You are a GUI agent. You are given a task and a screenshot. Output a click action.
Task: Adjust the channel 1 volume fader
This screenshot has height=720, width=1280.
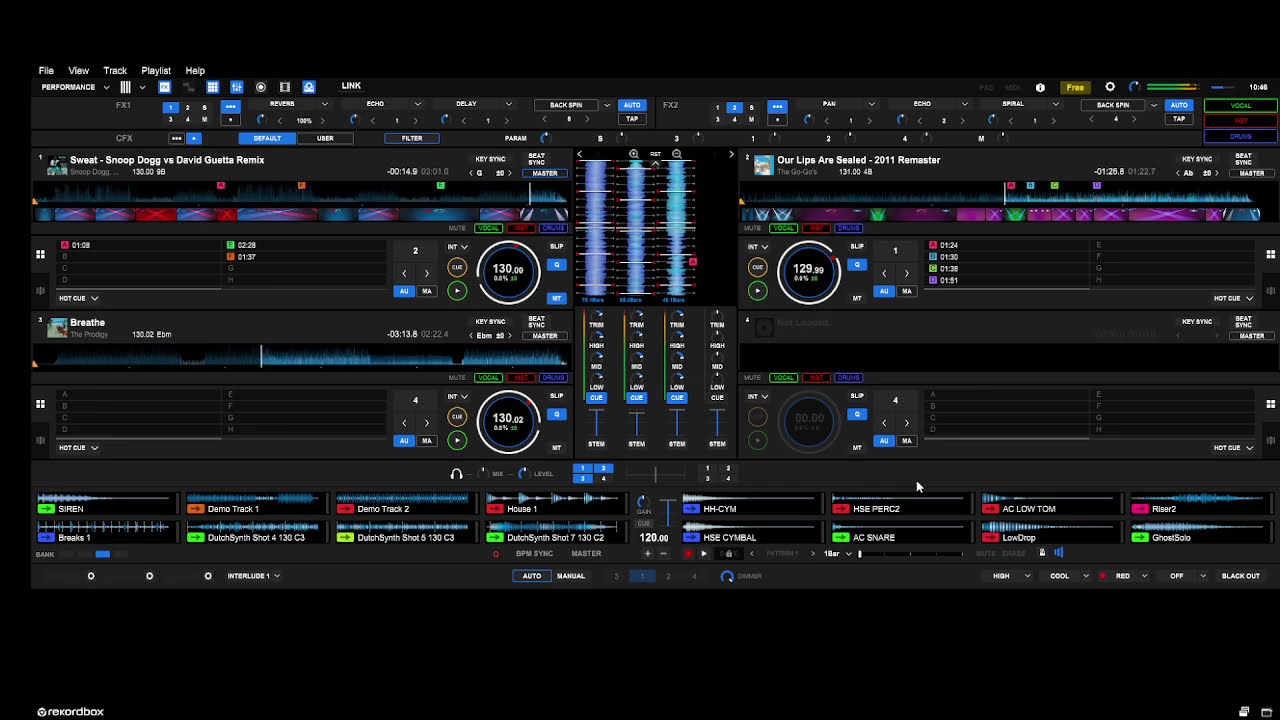[x=596, y=423]
